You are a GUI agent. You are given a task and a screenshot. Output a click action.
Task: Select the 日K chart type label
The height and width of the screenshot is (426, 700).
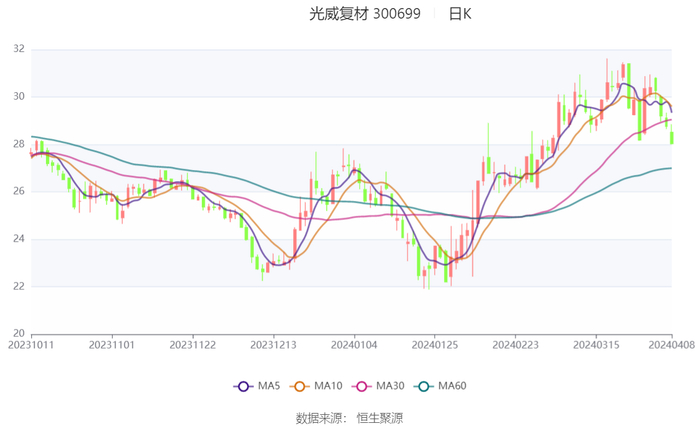coord(460,14)
